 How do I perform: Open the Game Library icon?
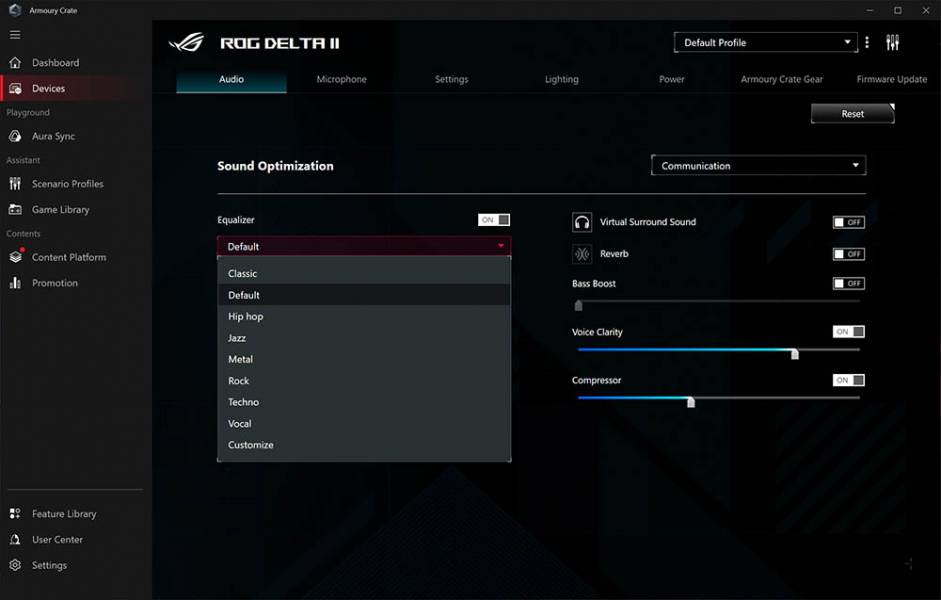tap(16, 209)
